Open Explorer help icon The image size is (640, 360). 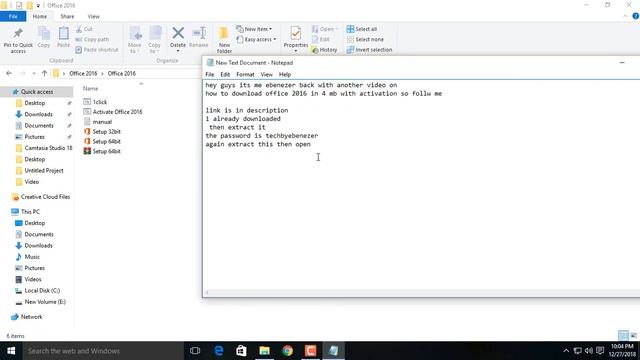tap(636, 16)
